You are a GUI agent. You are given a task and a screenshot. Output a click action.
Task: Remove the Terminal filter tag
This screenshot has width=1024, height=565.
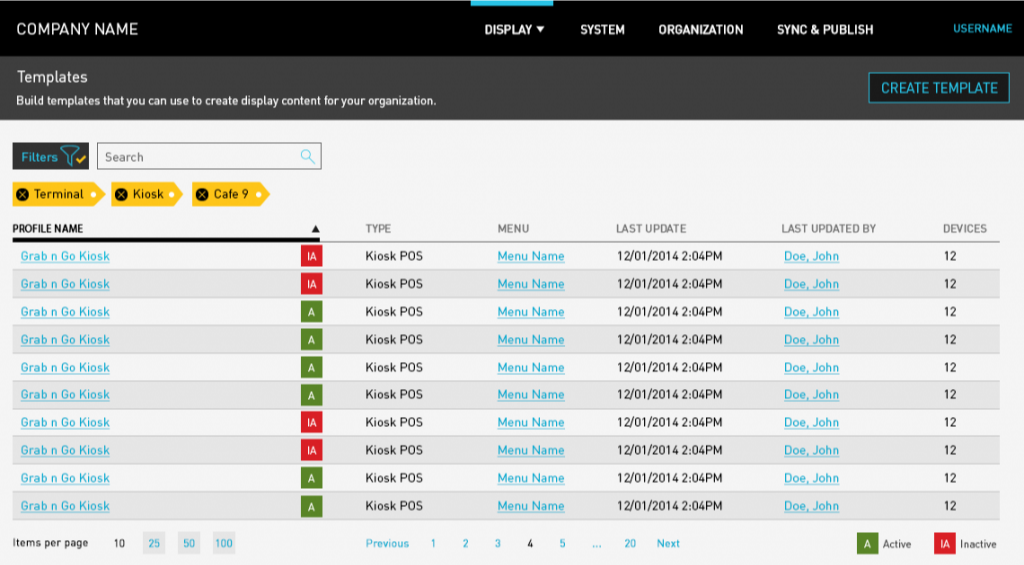[23, 194]
